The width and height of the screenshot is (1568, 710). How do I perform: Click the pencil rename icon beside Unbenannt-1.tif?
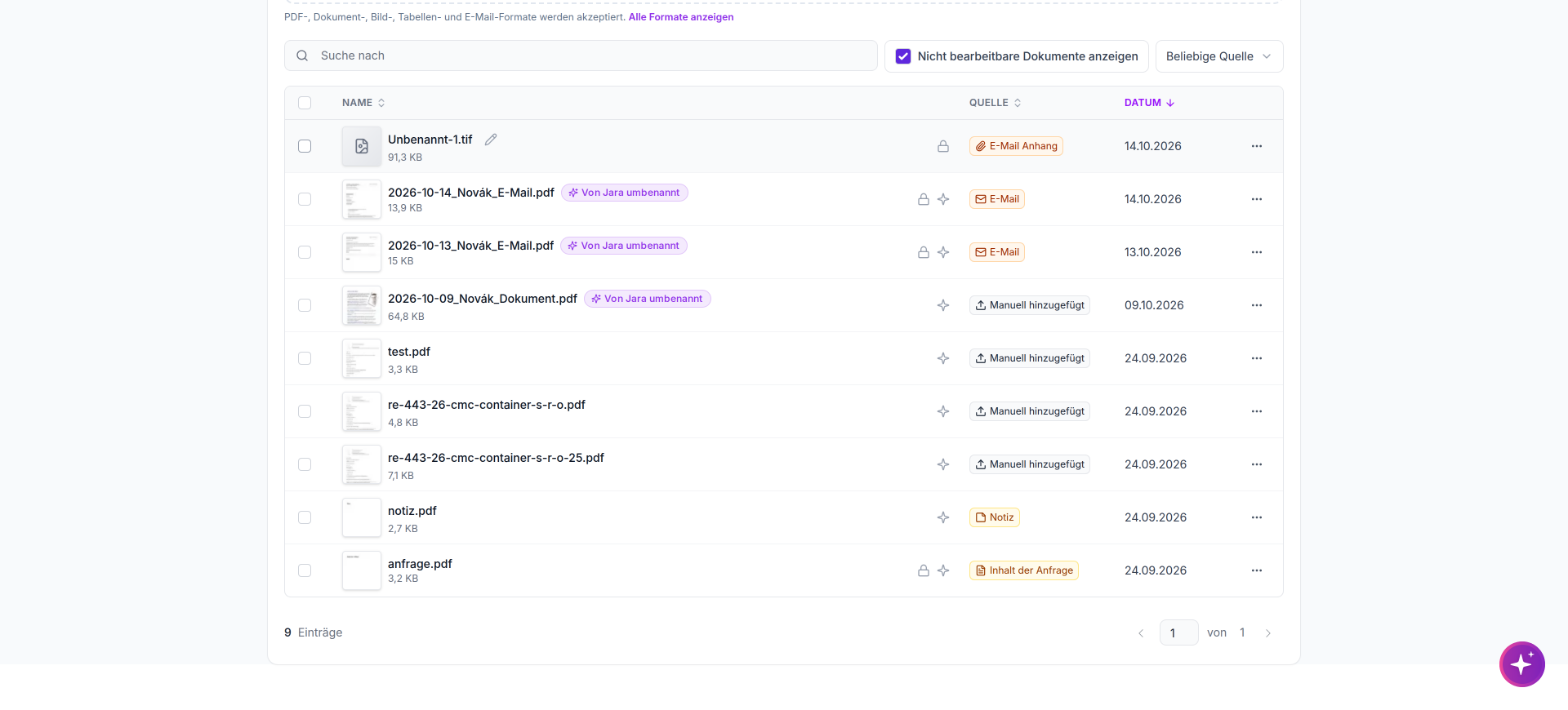[491, 140]
